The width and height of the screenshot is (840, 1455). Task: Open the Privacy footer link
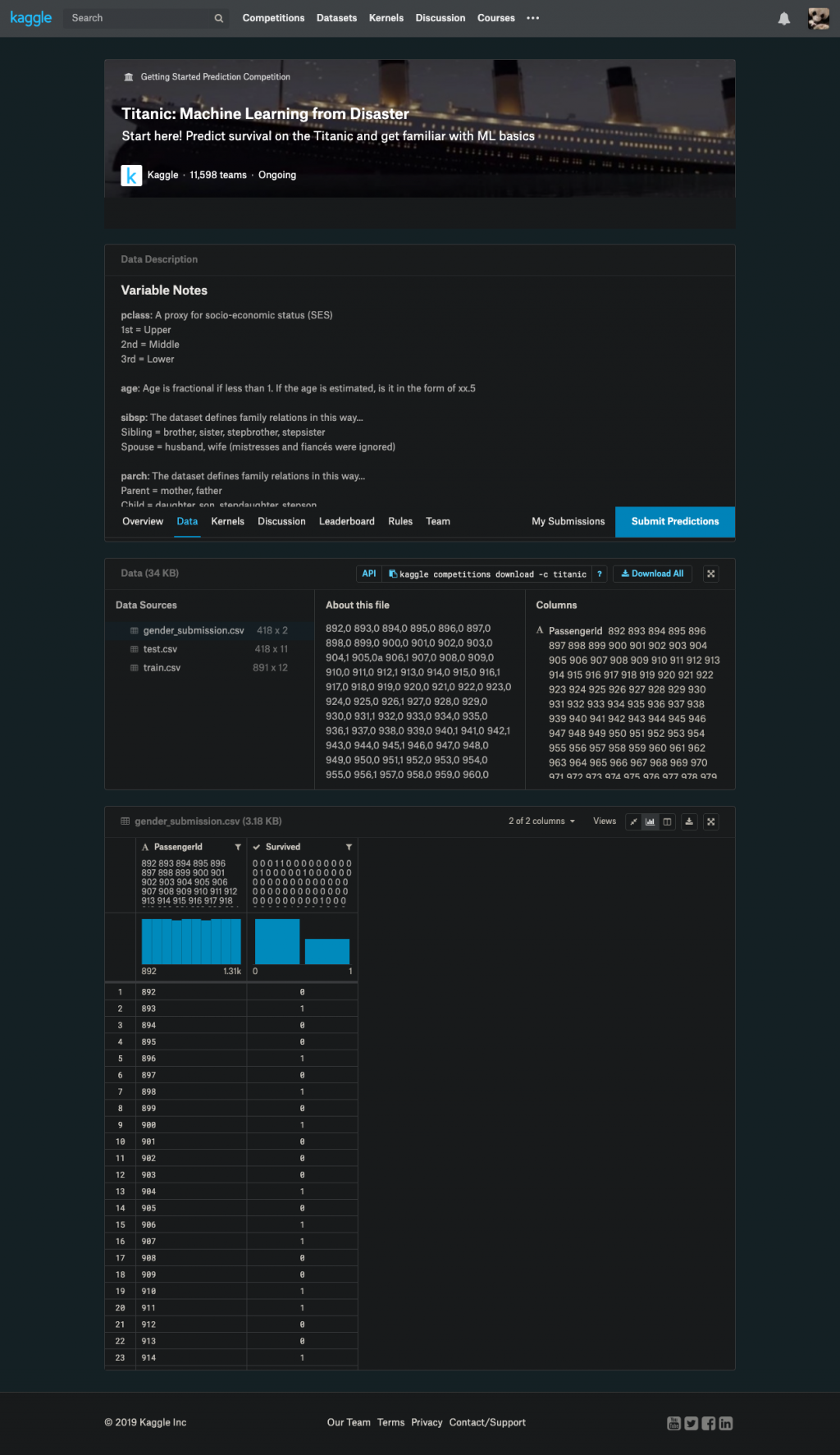coord(427,1423)
